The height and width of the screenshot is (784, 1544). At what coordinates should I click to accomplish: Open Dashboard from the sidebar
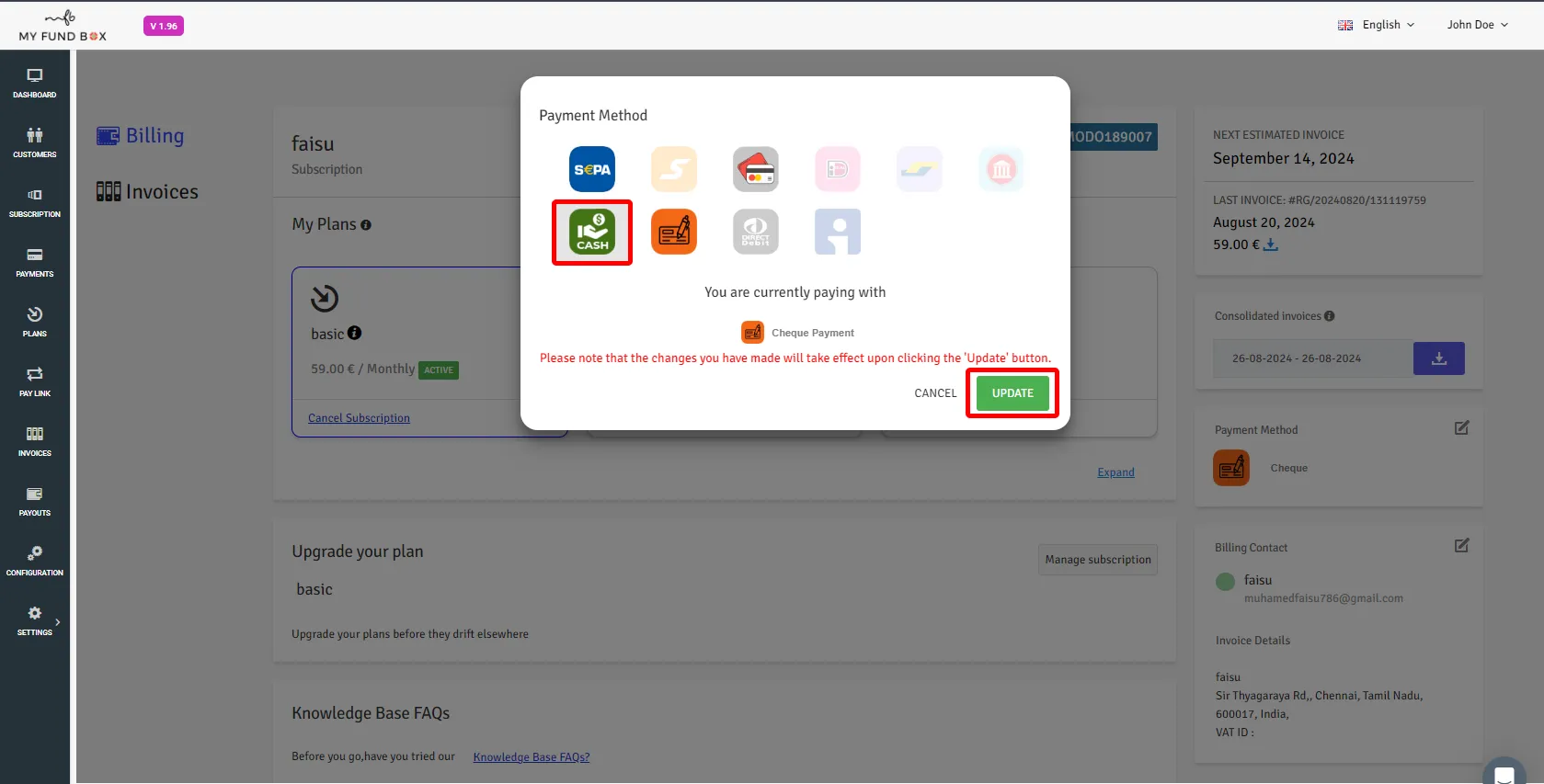point(35,83)
